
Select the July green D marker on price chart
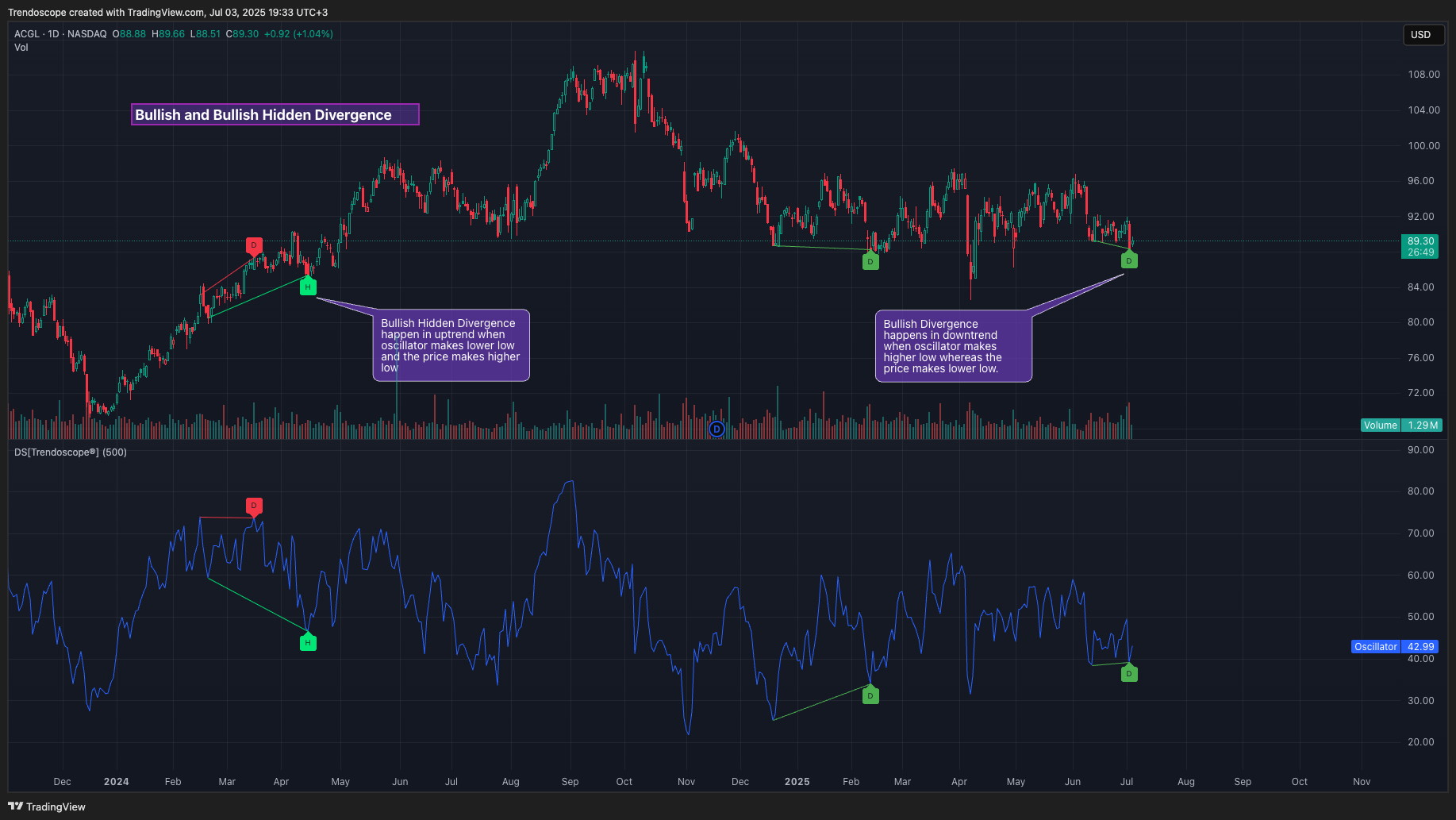[1129, 260]
